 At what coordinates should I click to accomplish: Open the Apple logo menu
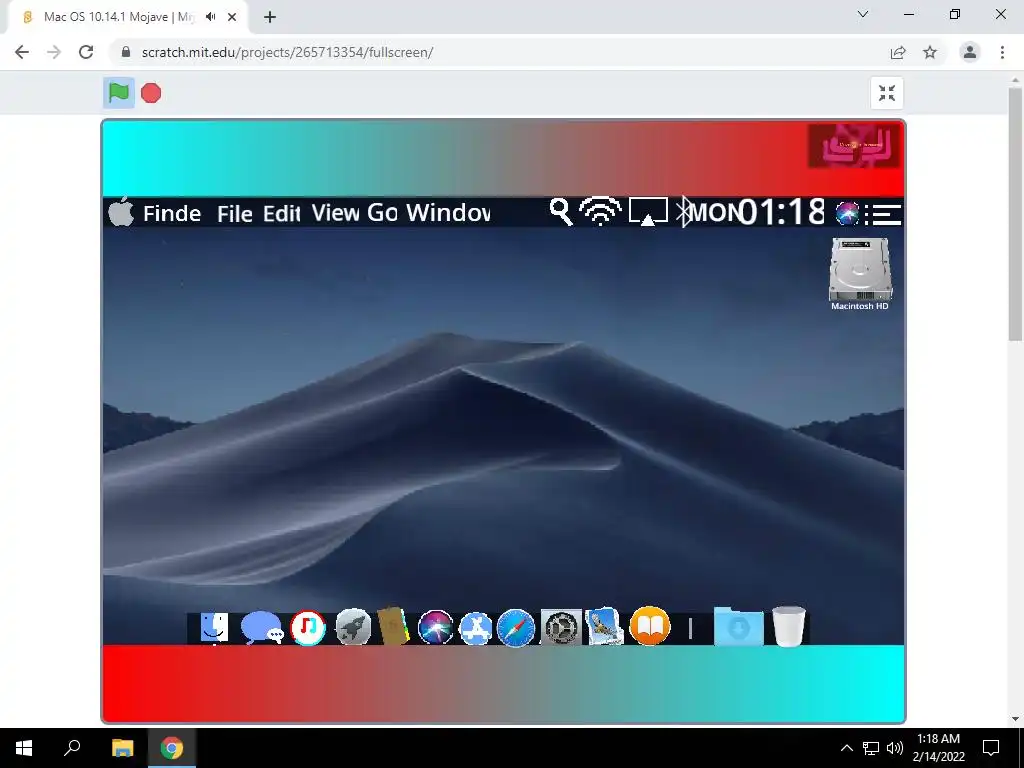[x=121, y=212]
